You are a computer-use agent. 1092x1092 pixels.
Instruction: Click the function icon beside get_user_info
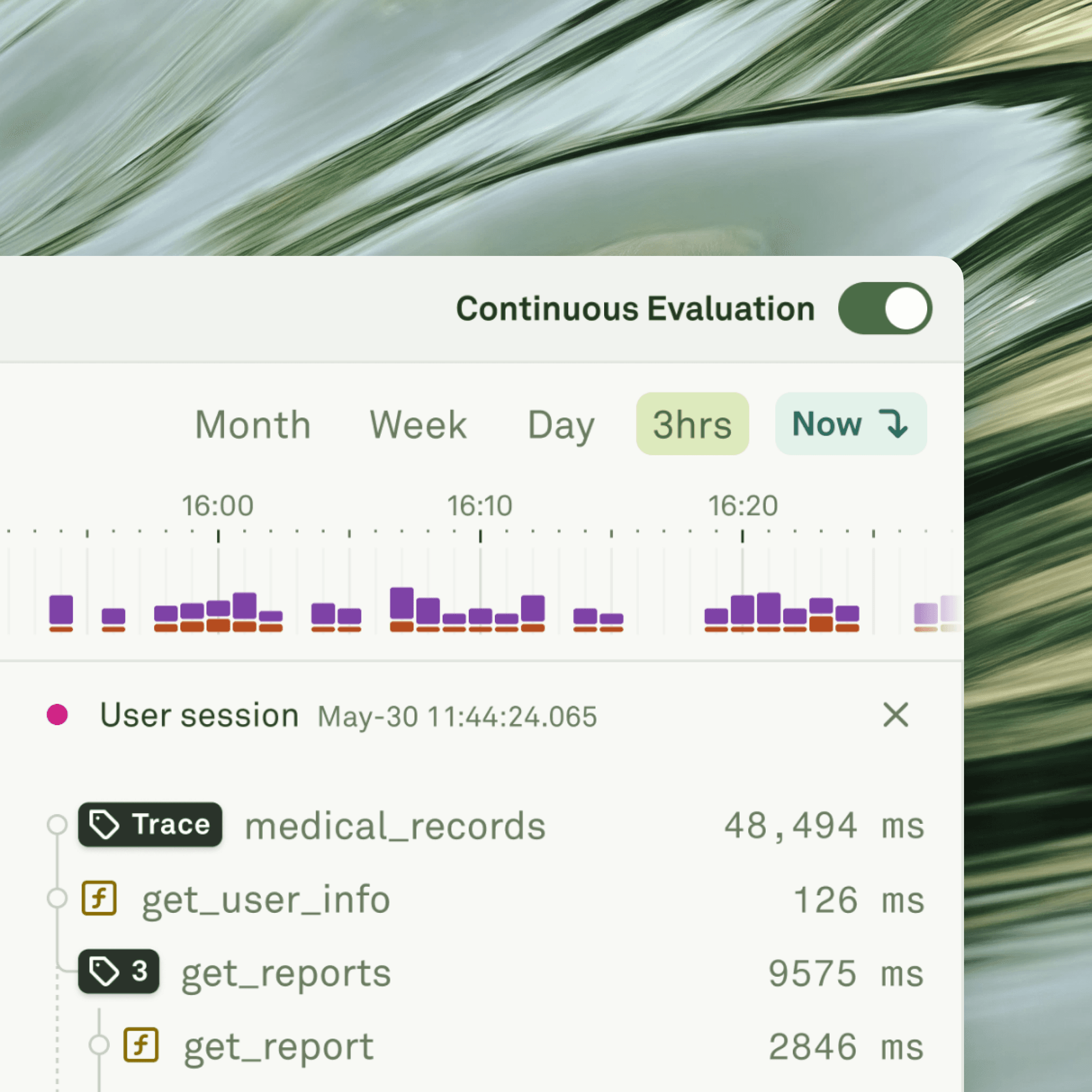100,898
